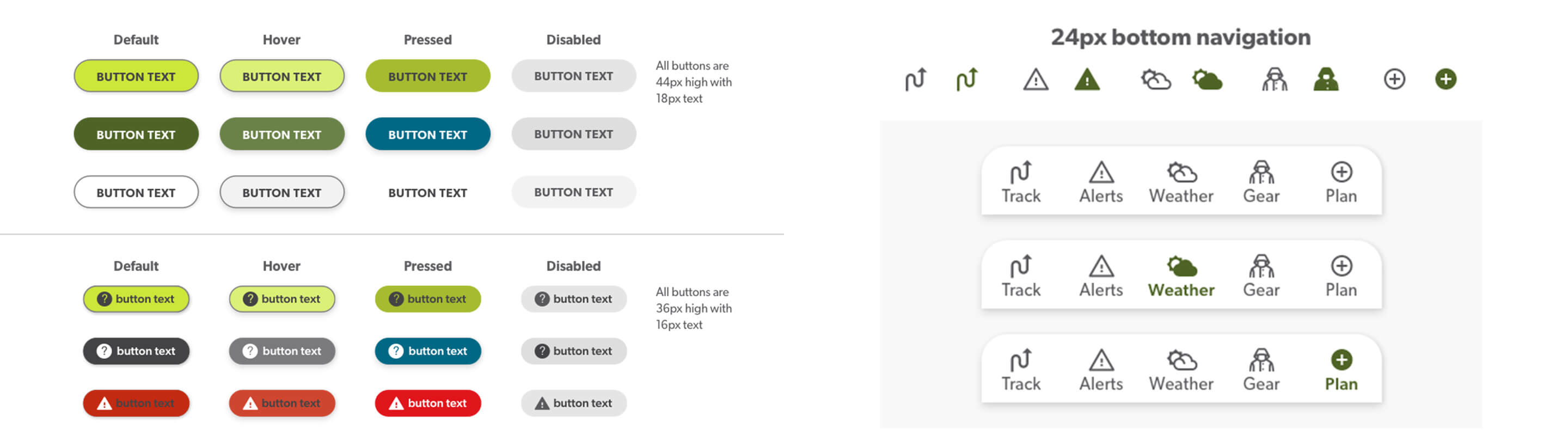This screenshot has width=1568, height=441.
Task: Click the pressed red warning button text button
Action: click(427, 403)
